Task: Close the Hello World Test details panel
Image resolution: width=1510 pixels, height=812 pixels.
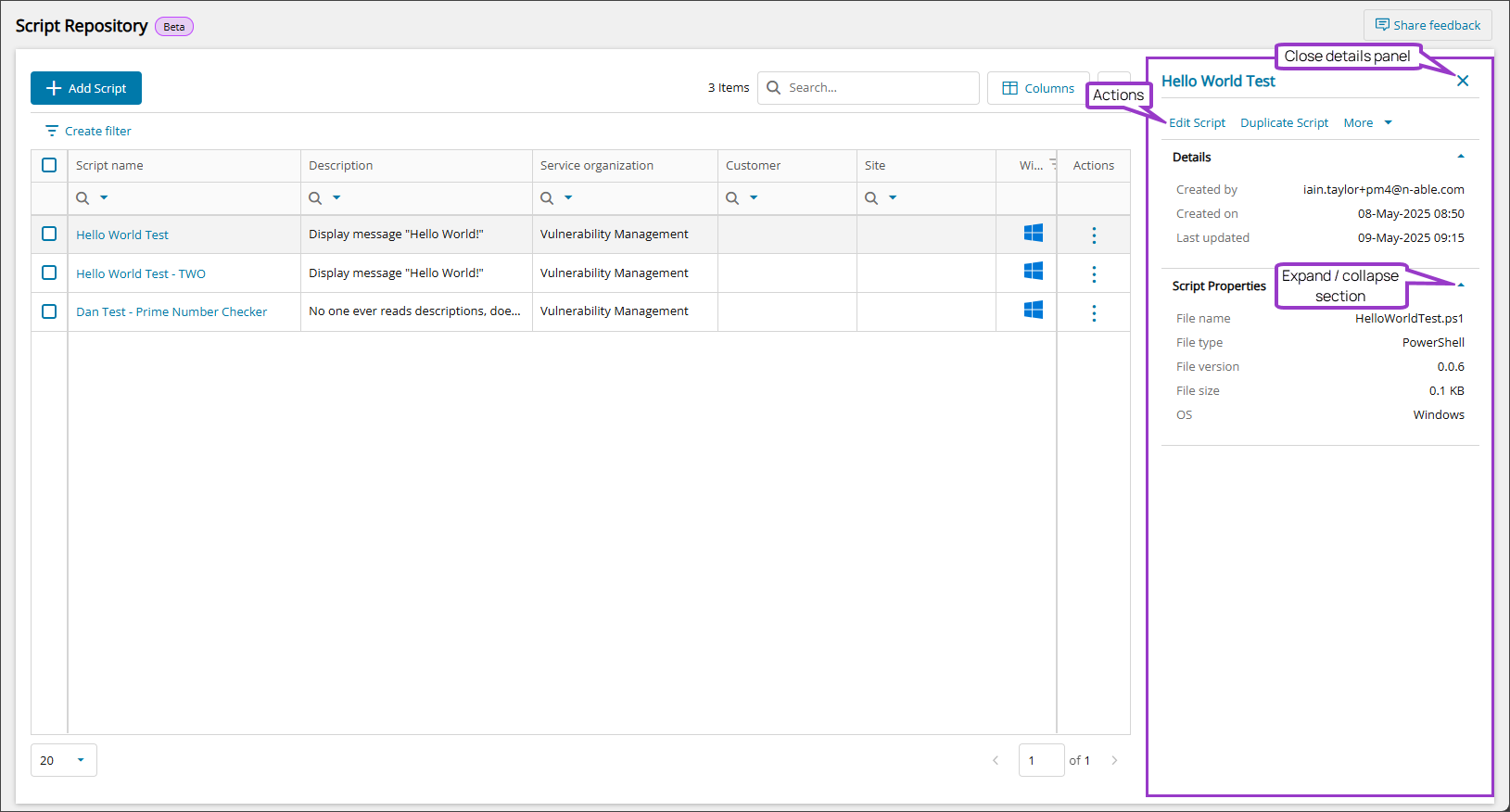Action: click(1463, 81)
